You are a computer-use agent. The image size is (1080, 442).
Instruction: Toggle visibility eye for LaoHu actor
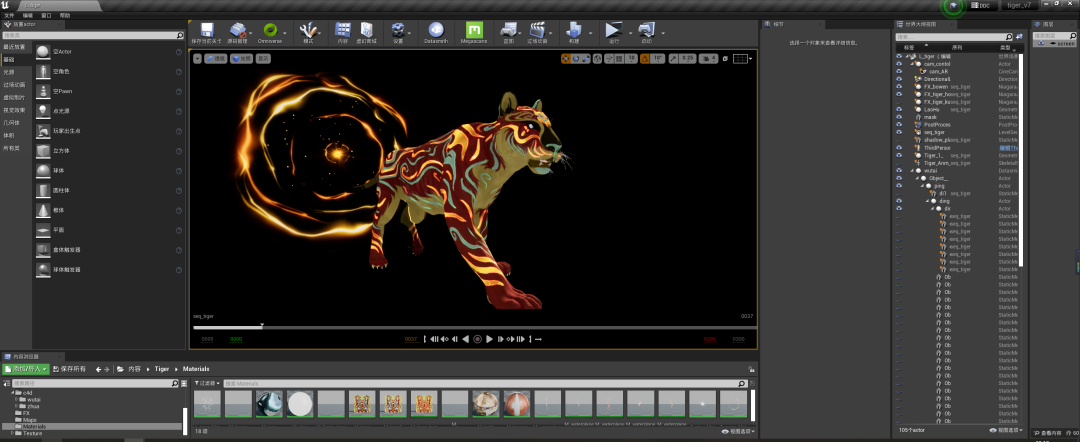[x=899, y=109]
